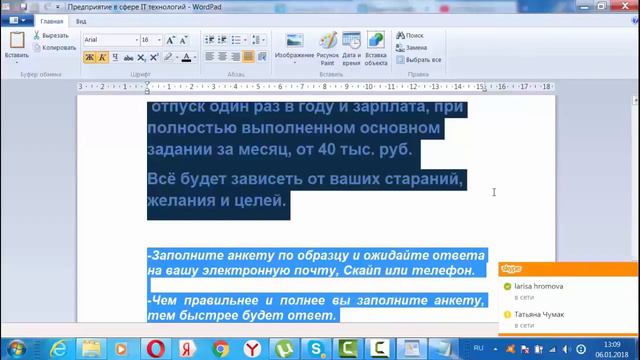Insert object via Вставка объекта
This screenshot has height=360, width=640.
pos(376,48)
